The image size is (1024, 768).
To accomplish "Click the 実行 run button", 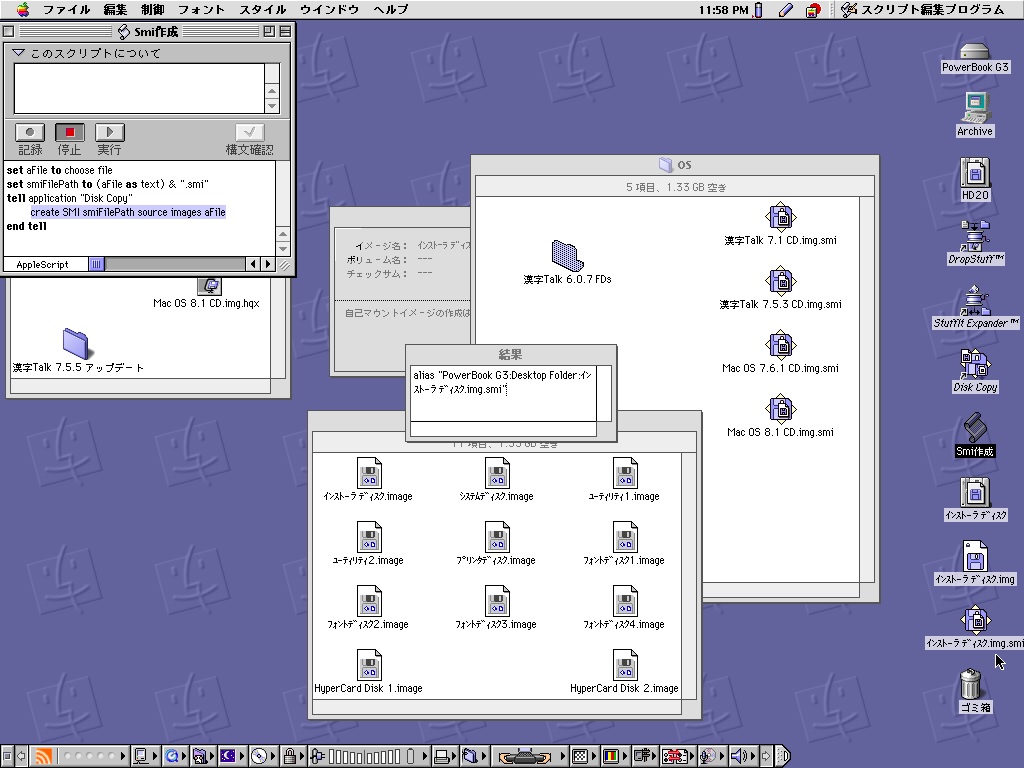I will 109,133.
